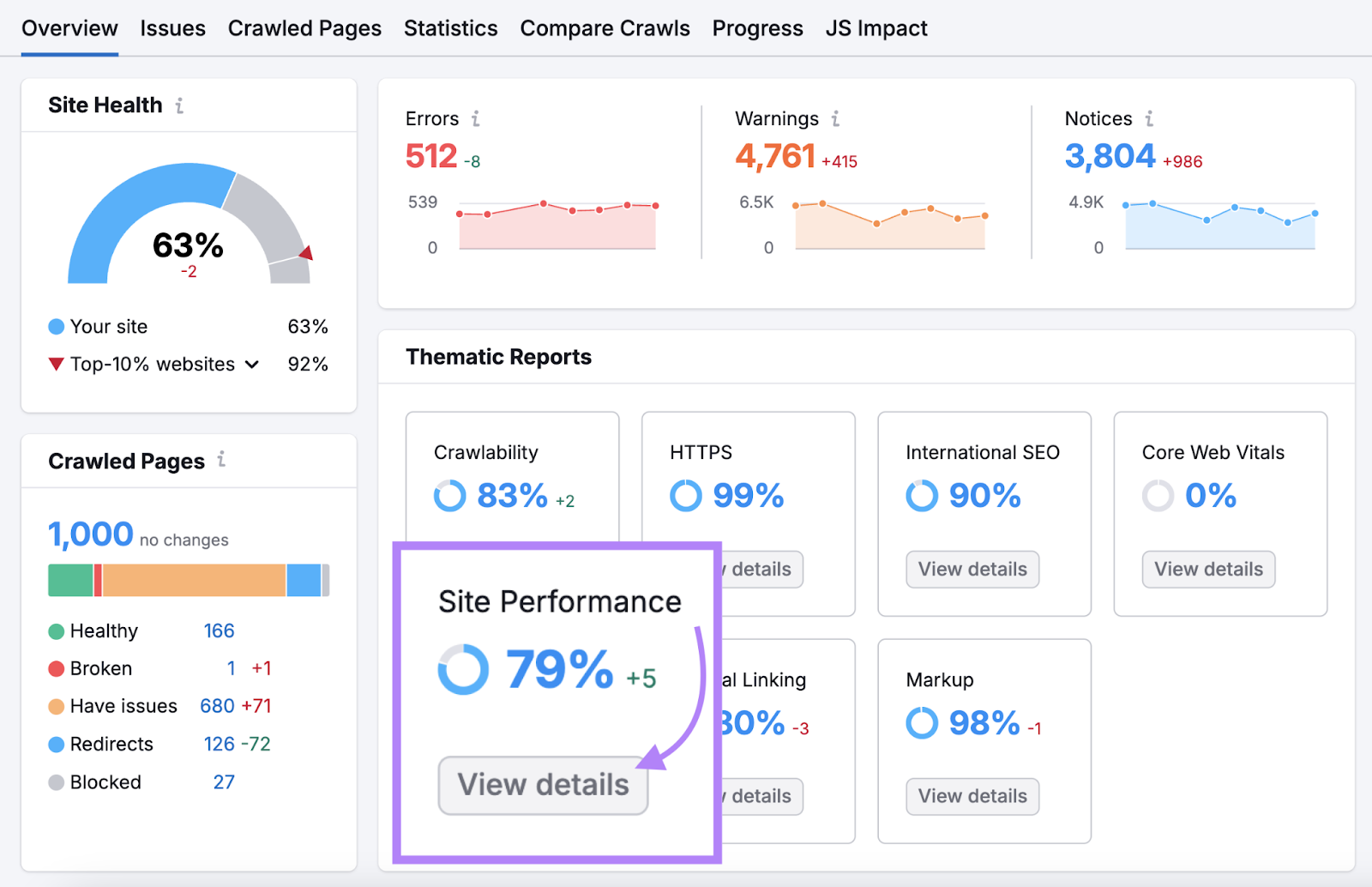The width and height of the screenshot is (1372, 887).
Task: Switch to the Issues tab
Action: coord(172,27)
